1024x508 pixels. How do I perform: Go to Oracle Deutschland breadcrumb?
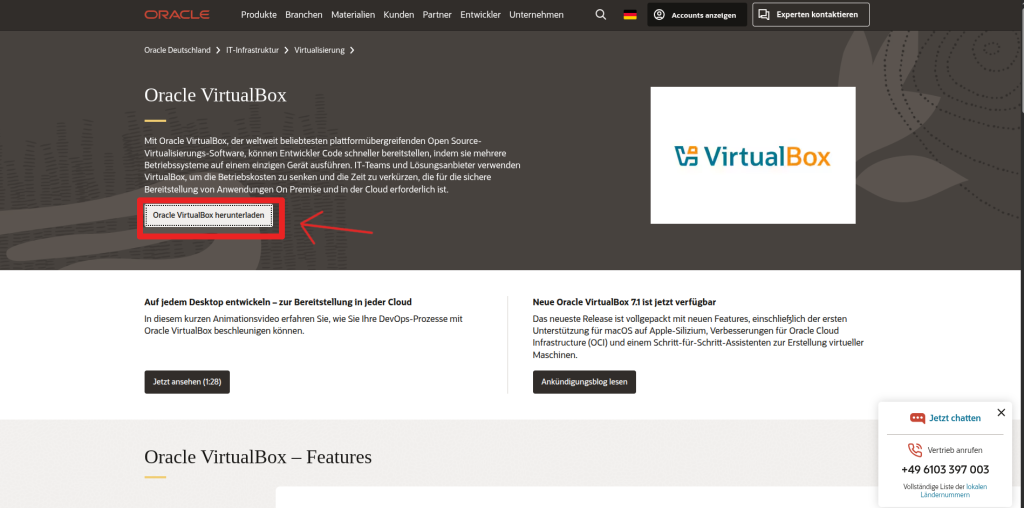tap(178, 50)
